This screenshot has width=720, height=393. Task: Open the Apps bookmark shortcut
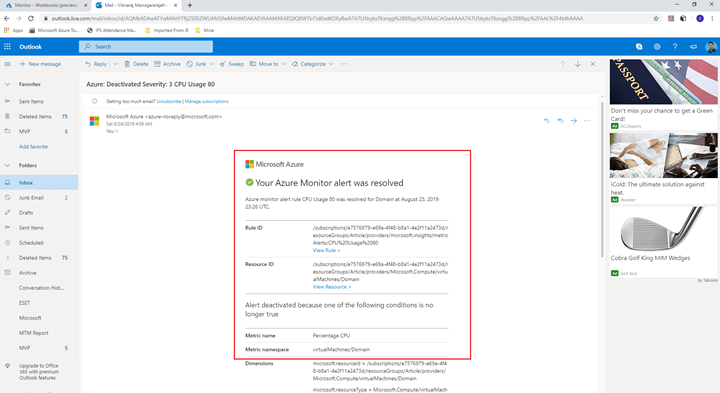click(14, 30)
